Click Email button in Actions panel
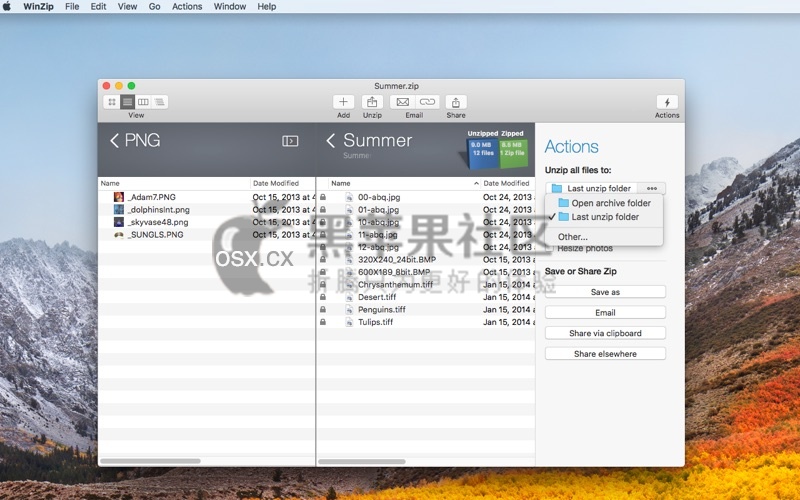Screen dimensions: 800x500 pos(605,312)
